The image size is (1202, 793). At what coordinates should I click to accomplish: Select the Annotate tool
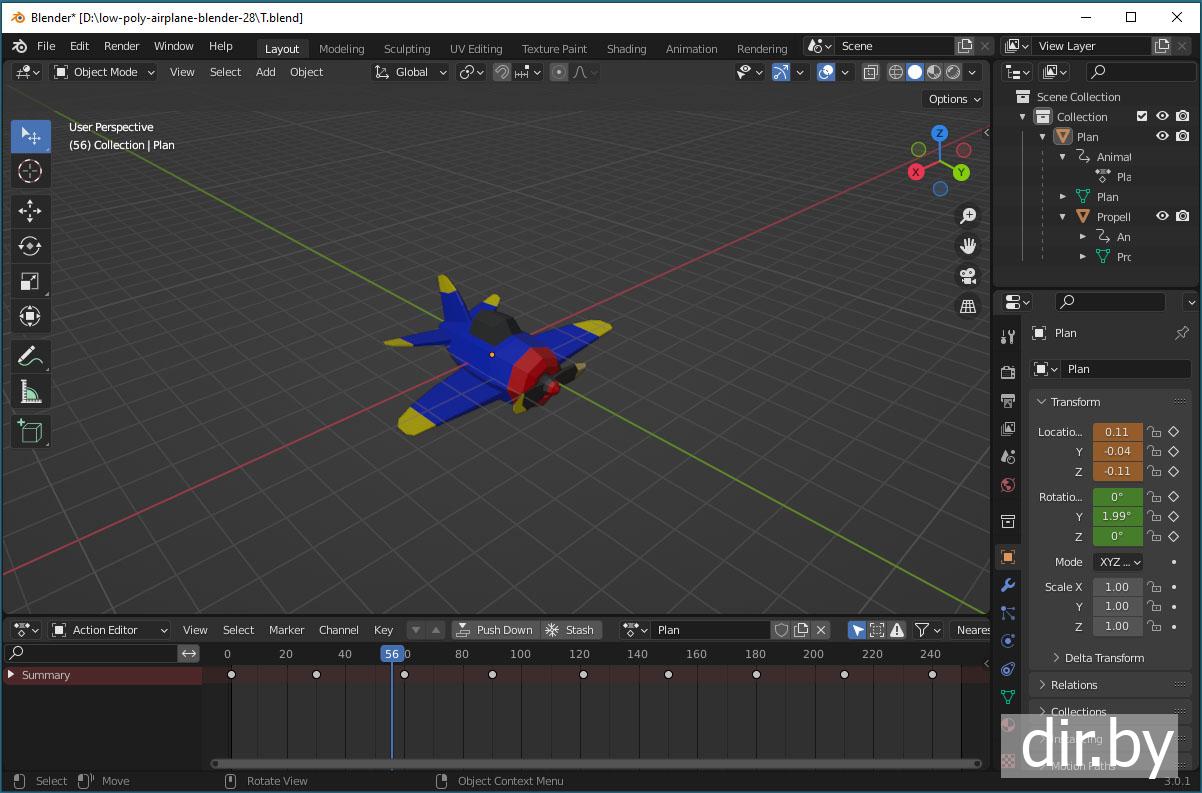30,356
